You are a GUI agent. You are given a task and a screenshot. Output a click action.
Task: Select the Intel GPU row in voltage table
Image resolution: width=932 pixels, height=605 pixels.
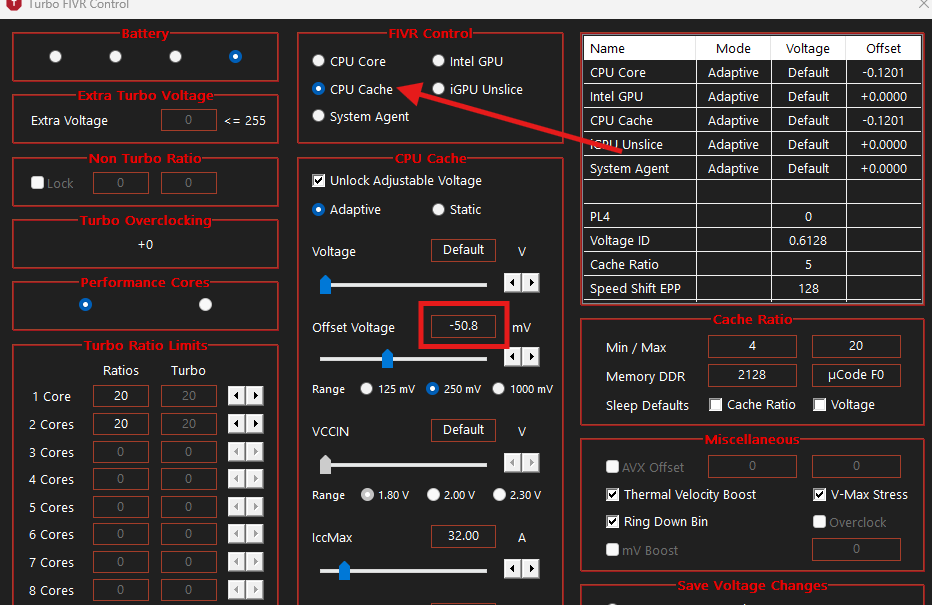752,96
